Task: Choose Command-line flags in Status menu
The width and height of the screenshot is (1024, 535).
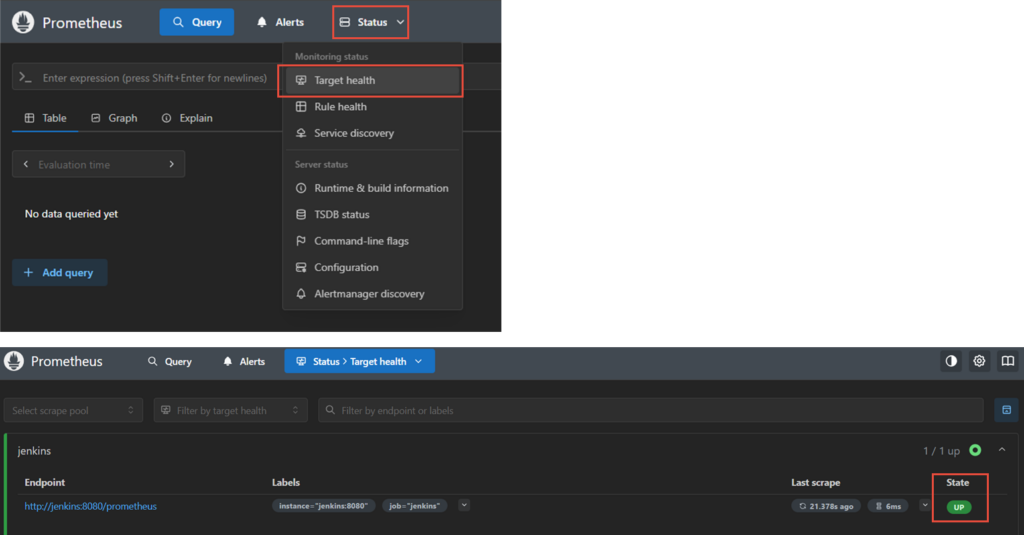Action: (361, 241)
